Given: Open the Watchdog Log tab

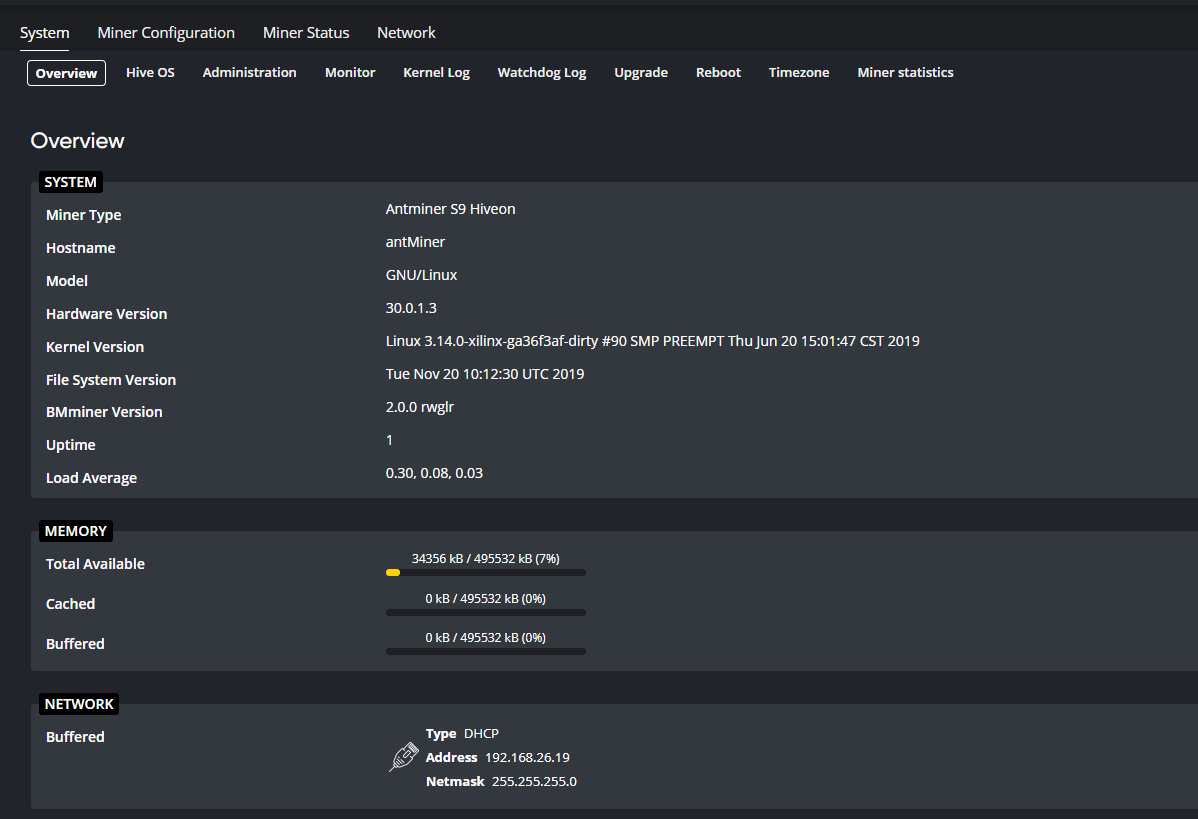Looking at the screenshot, I should 541,72.
